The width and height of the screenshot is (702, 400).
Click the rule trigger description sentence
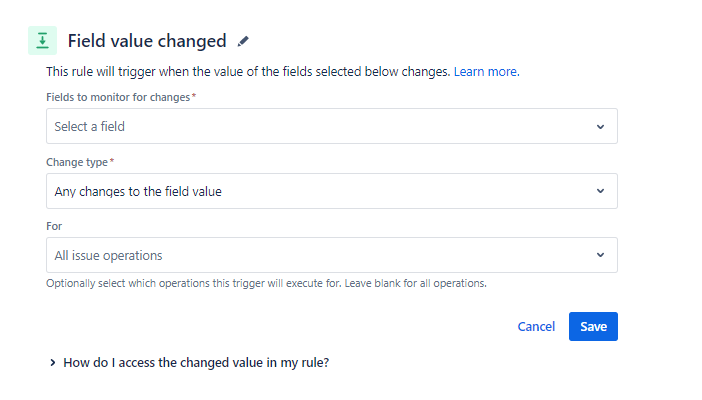pos(248,72)
